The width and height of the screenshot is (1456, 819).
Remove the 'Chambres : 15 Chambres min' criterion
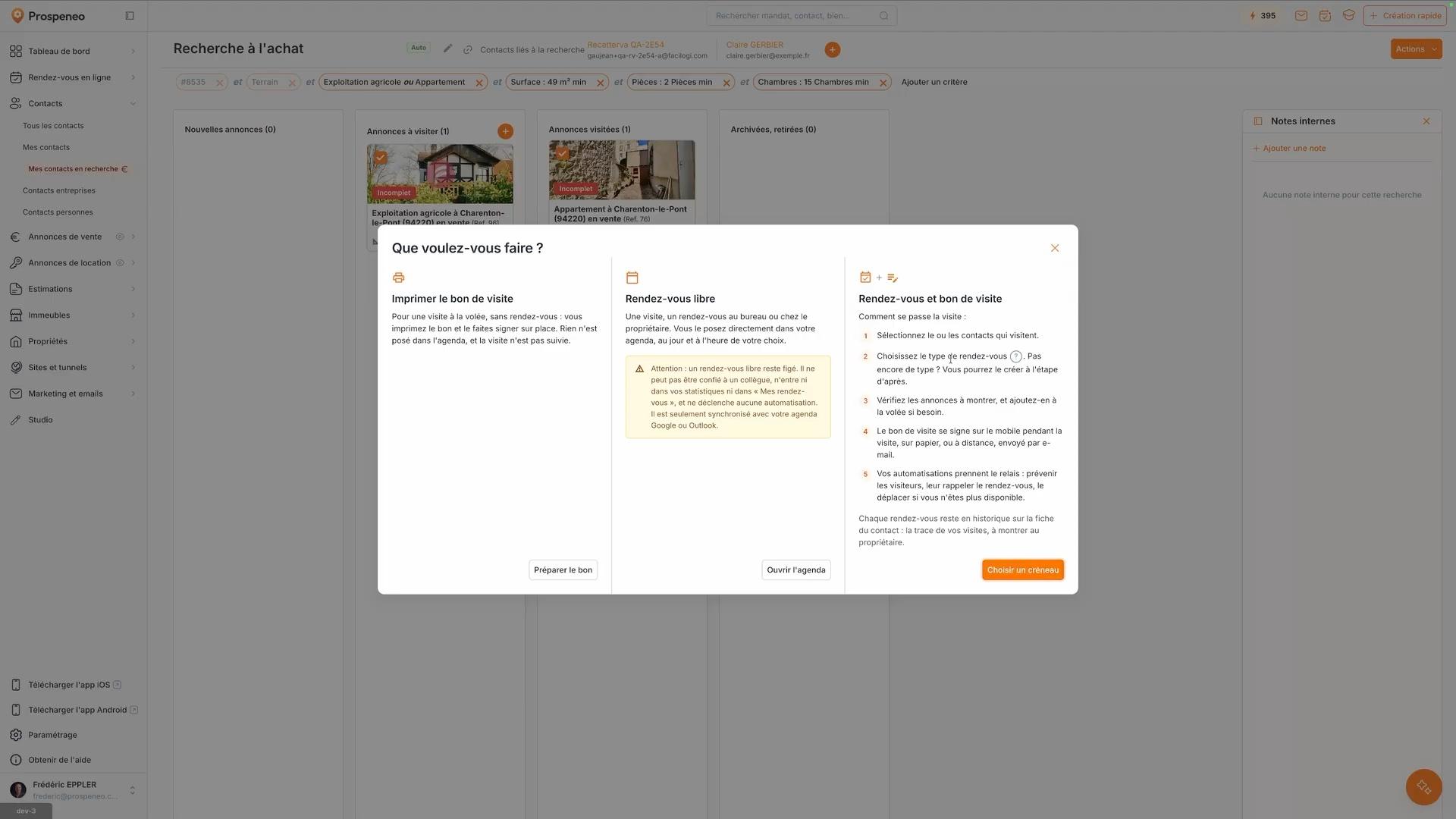[883, 83]
